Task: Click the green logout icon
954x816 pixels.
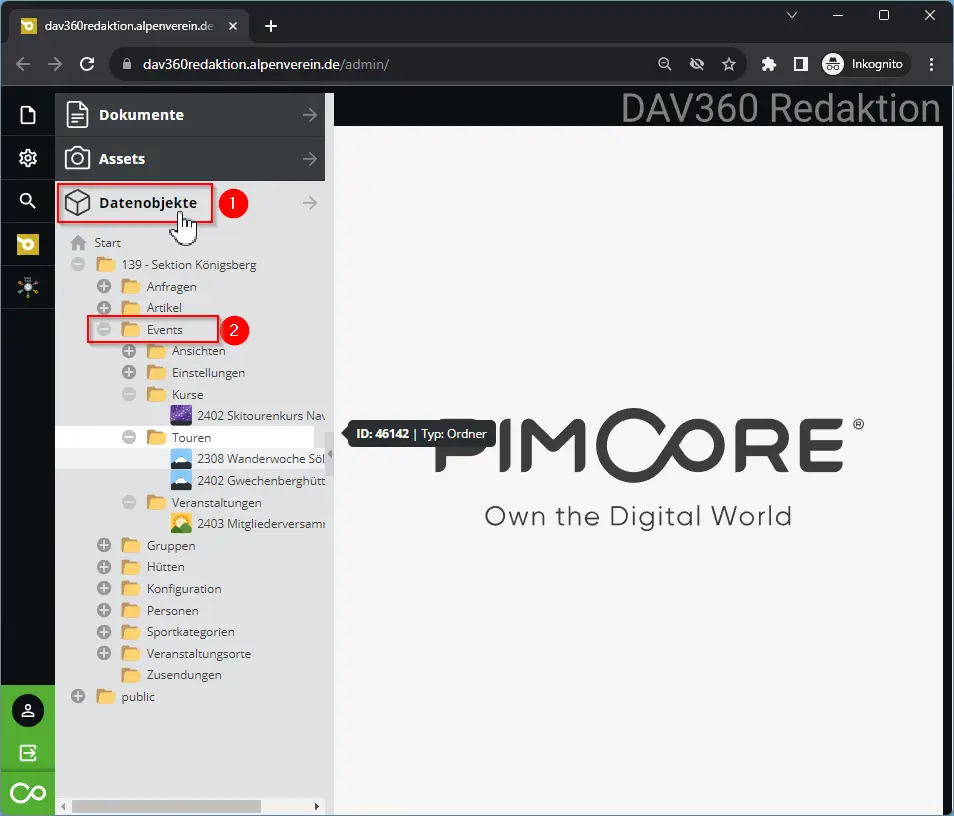Action: (27, 752)
